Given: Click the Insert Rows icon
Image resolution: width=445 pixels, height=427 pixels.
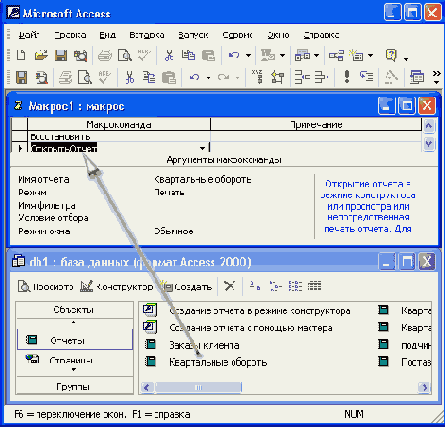Looking at the screenshot, I should [302, 77].
